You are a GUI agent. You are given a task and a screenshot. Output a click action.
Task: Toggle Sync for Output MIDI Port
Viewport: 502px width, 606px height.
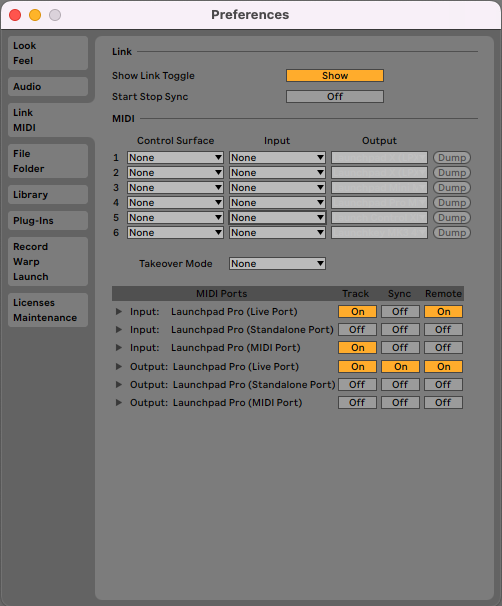point(400,403)
